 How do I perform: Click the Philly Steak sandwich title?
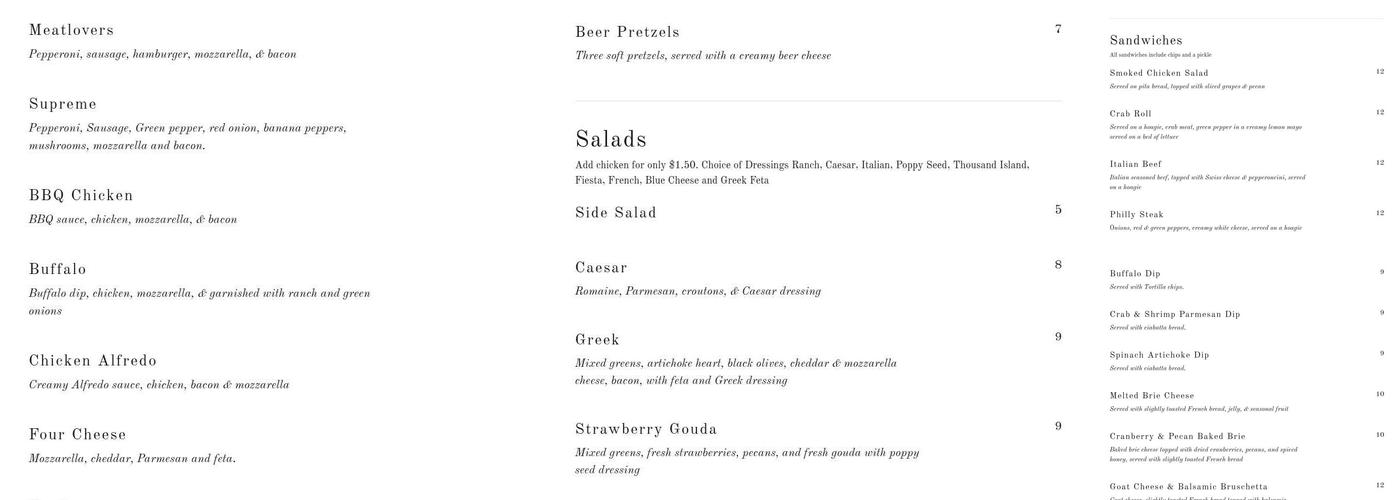click(x=1137, y=215)
